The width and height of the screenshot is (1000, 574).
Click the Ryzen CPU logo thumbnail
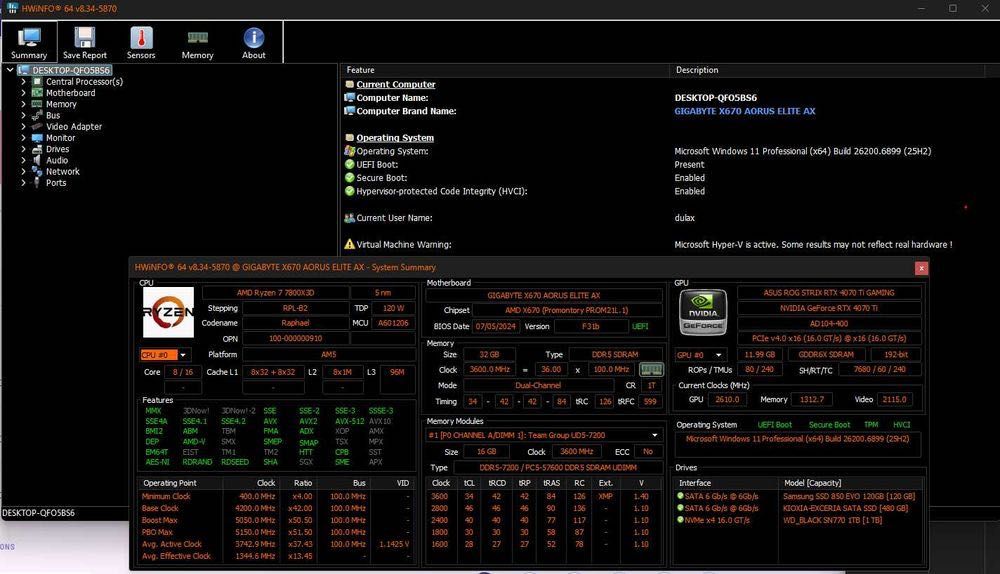(168, 312)
